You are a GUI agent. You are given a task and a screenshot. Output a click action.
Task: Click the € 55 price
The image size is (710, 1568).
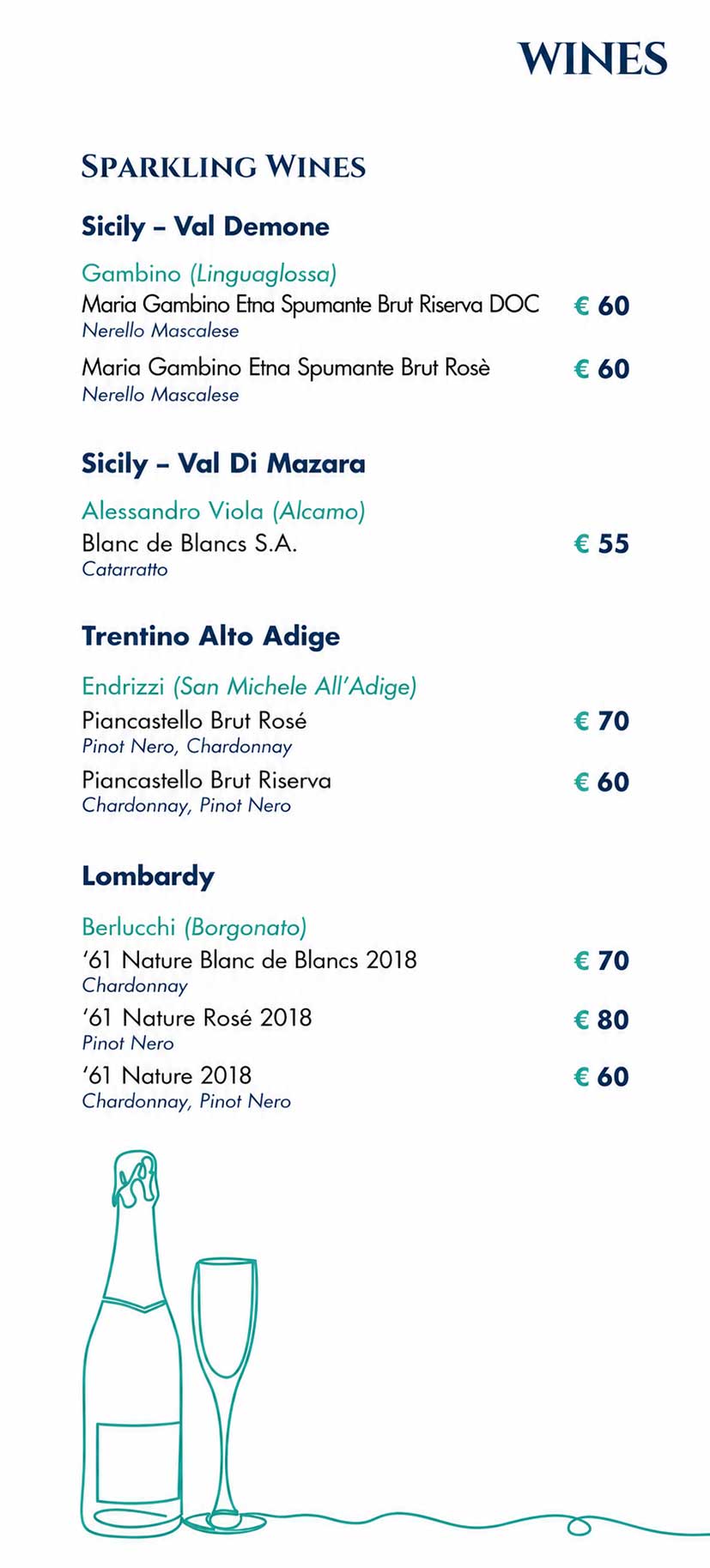[601, 544]
